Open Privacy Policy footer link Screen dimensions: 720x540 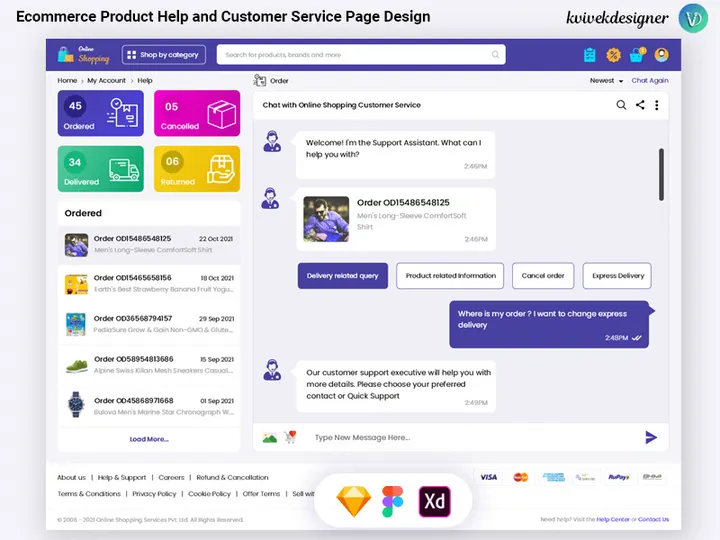(154, 494)
